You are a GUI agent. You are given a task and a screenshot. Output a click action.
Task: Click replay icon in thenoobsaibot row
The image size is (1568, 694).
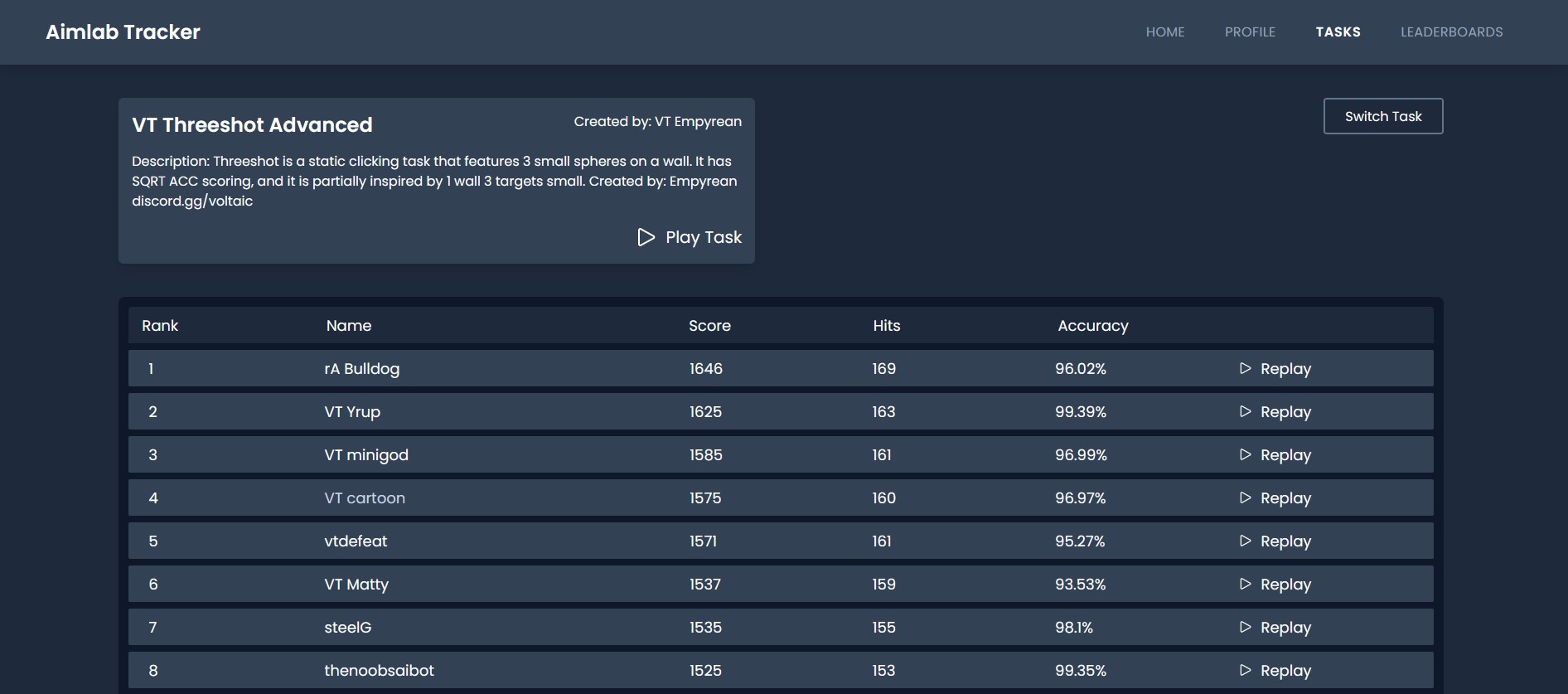(1245, 670)
